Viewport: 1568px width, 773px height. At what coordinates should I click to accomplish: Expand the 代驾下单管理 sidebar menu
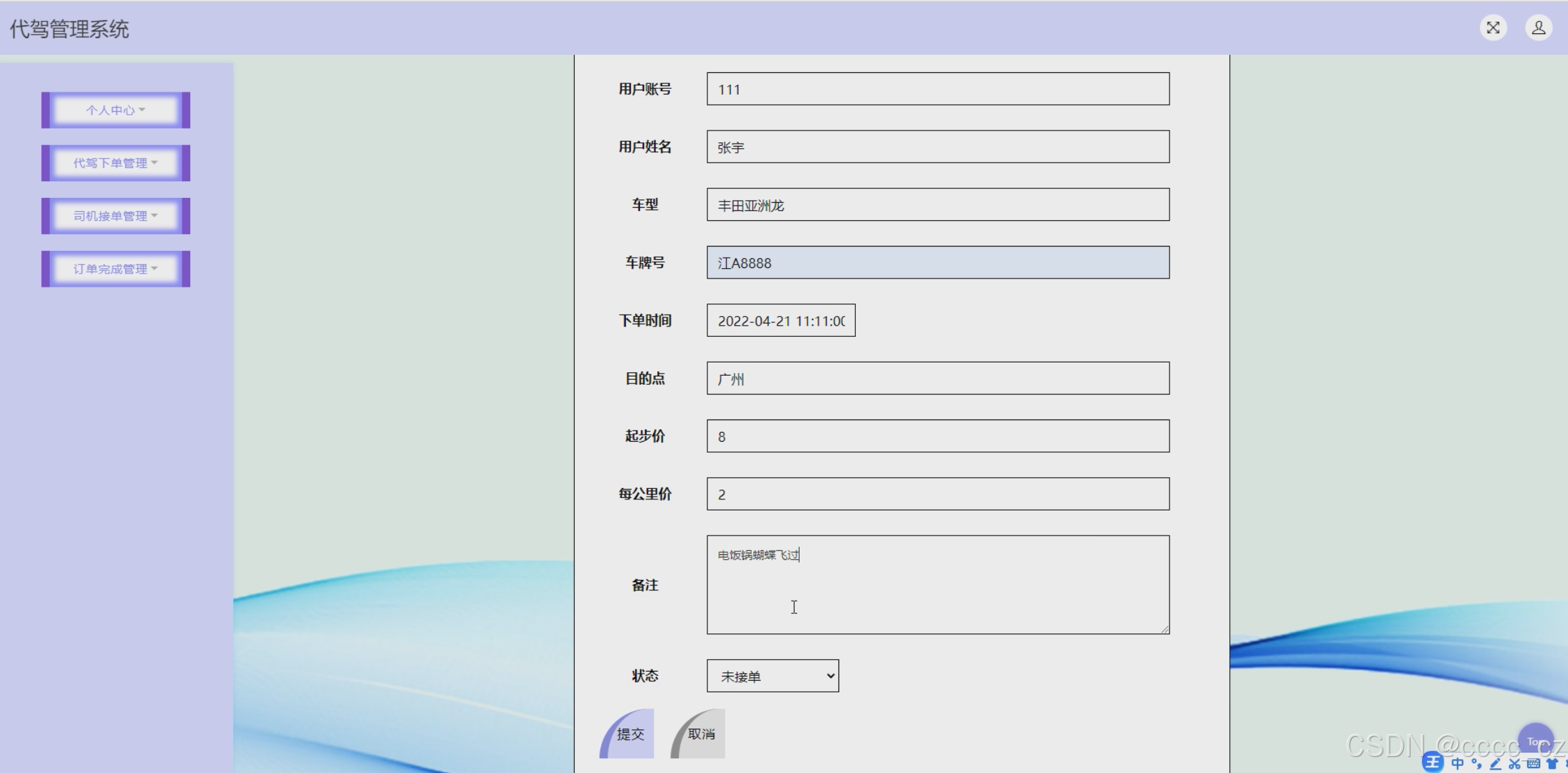[115, 163]
